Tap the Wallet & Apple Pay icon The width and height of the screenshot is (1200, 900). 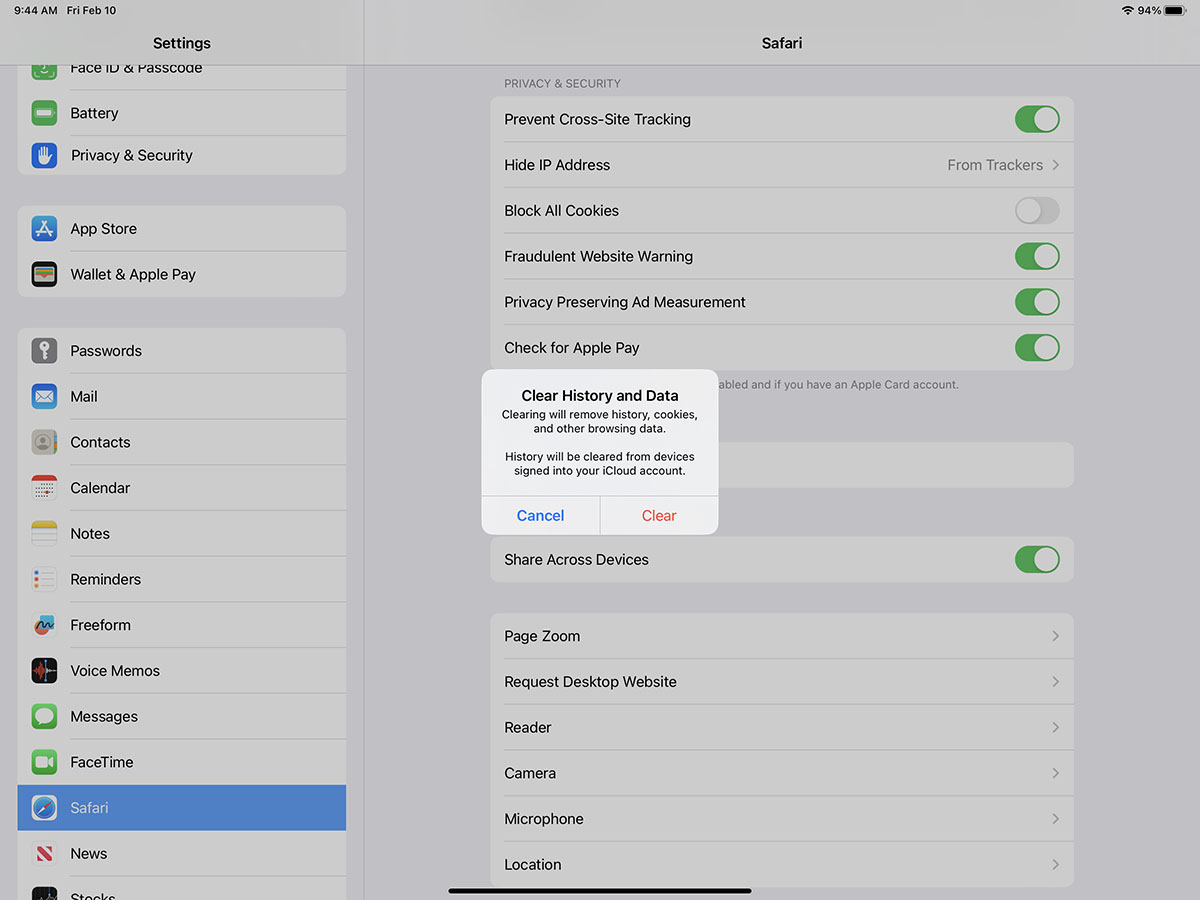pyautogui.click(x=44, y=274)
